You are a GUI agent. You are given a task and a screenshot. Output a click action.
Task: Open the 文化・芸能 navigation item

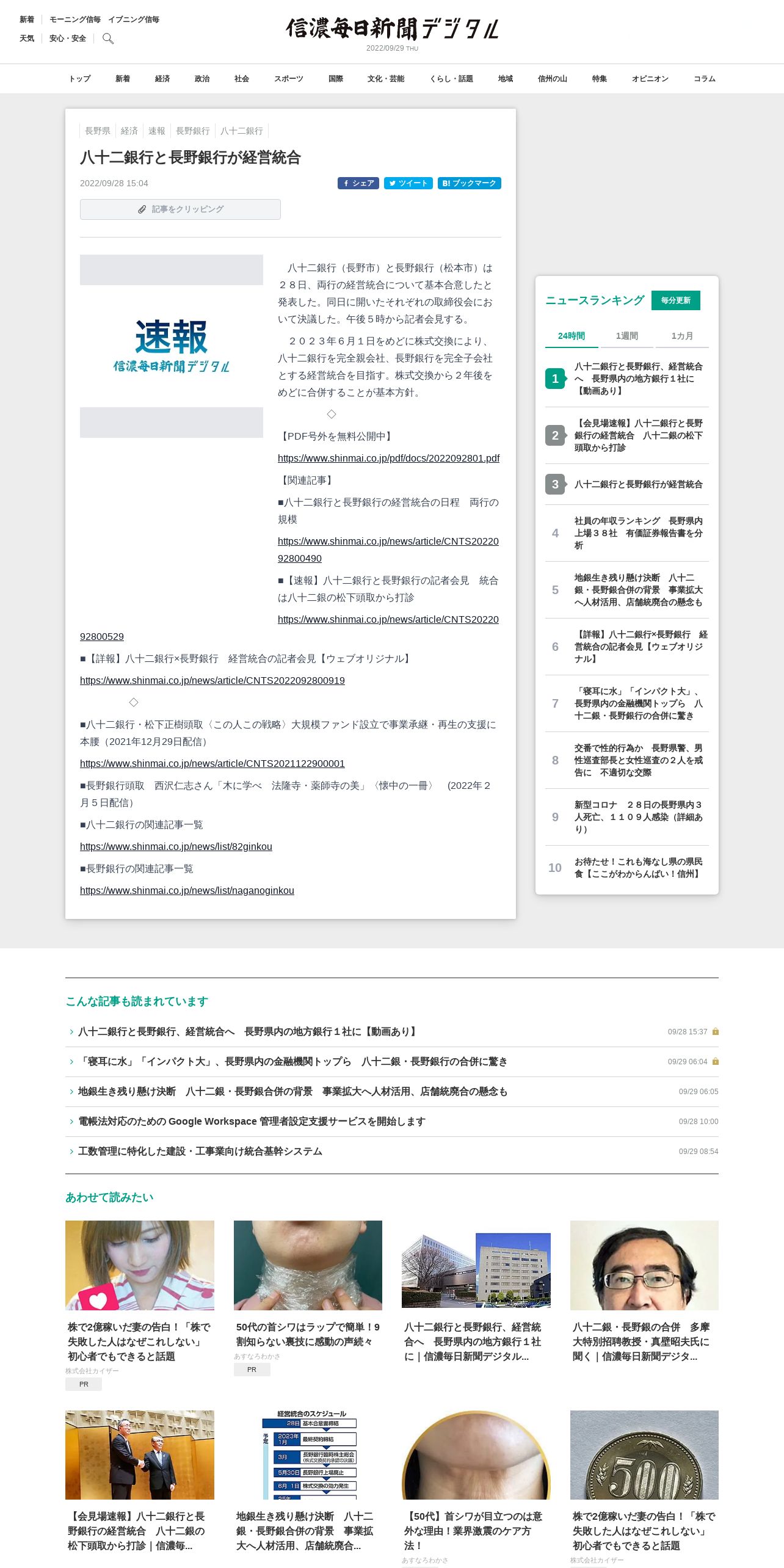(386, 79)
